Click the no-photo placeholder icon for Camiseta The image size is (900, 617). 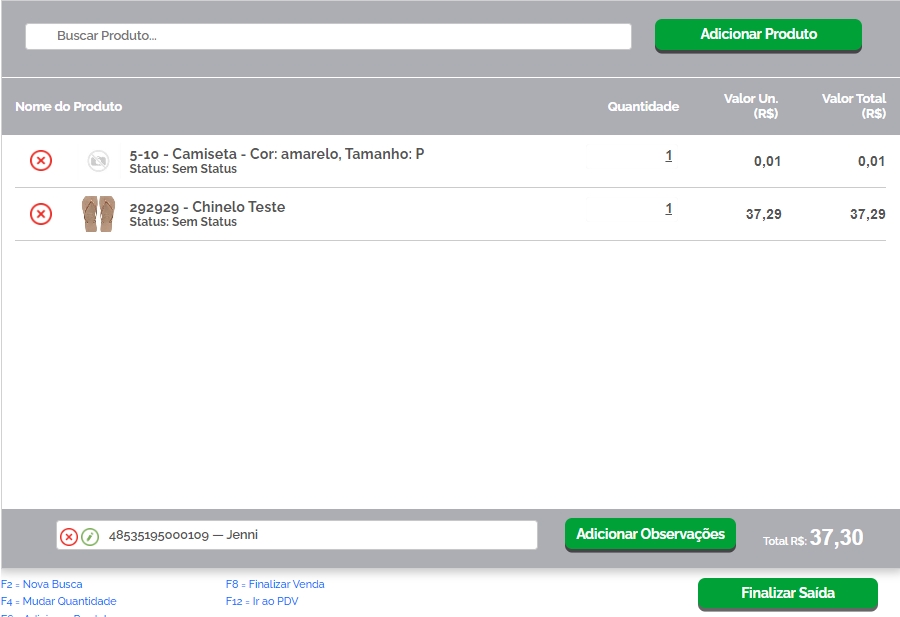coord(98,160)
